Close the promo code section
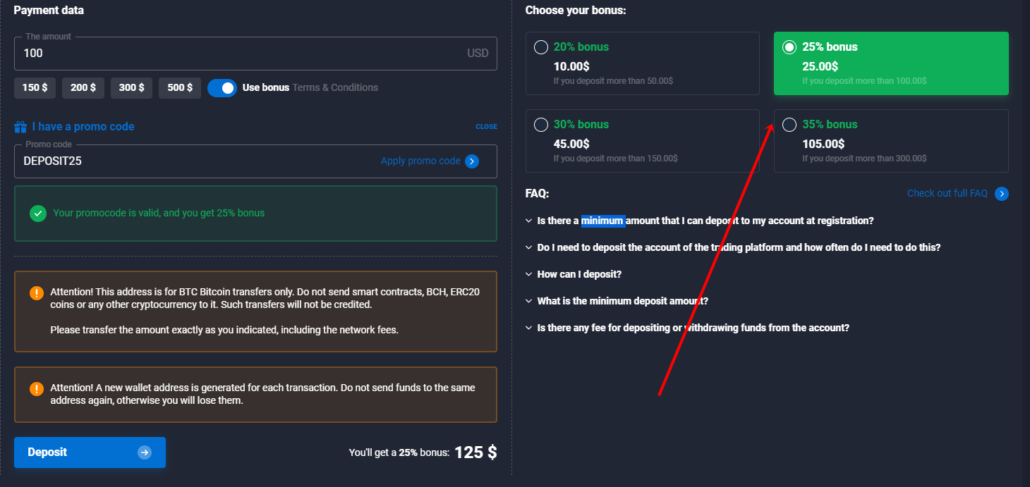The image size is (1030, 487). [486, 127]
